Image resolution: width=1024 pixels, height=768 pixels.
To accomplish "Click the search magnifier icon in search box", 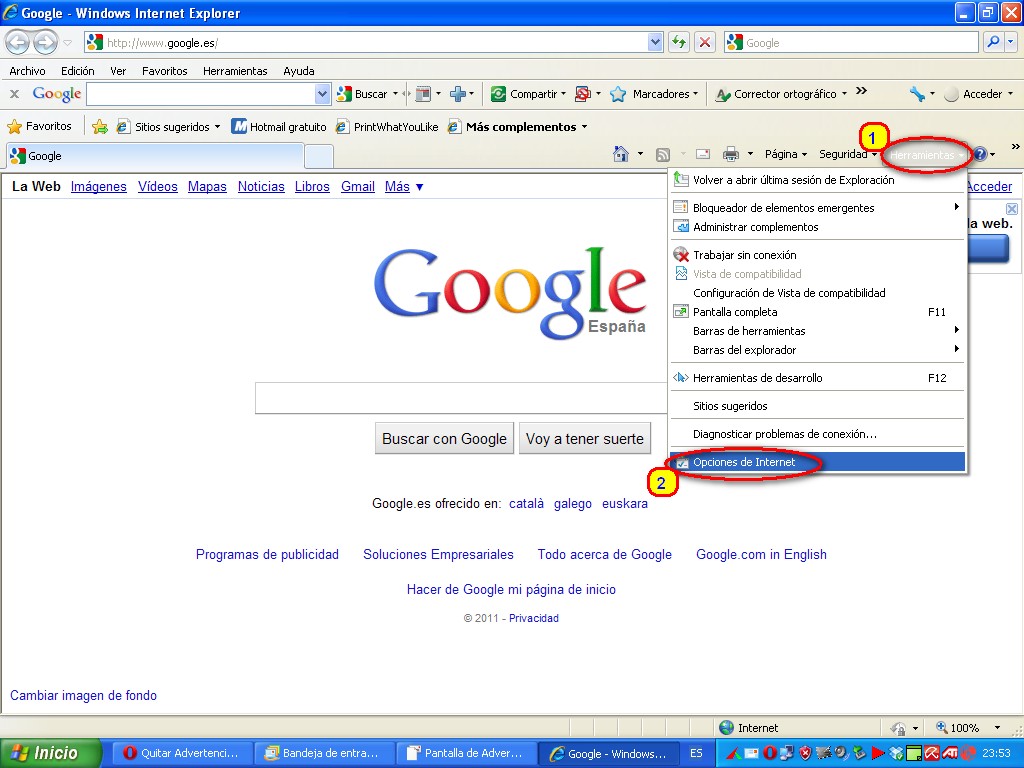I will 993,42.
